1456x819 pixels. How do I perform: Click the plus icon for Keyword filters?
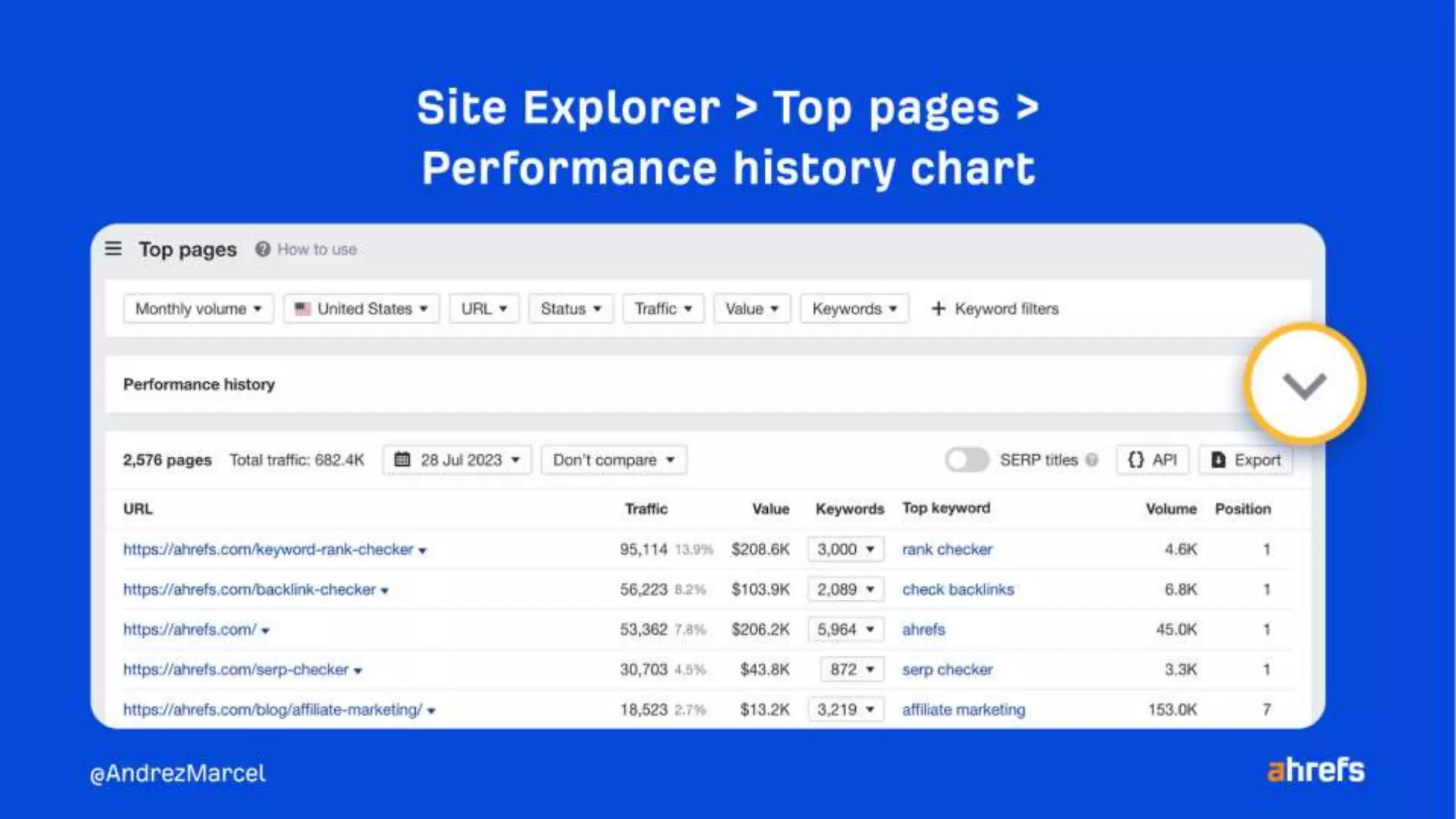pos(938,309)
